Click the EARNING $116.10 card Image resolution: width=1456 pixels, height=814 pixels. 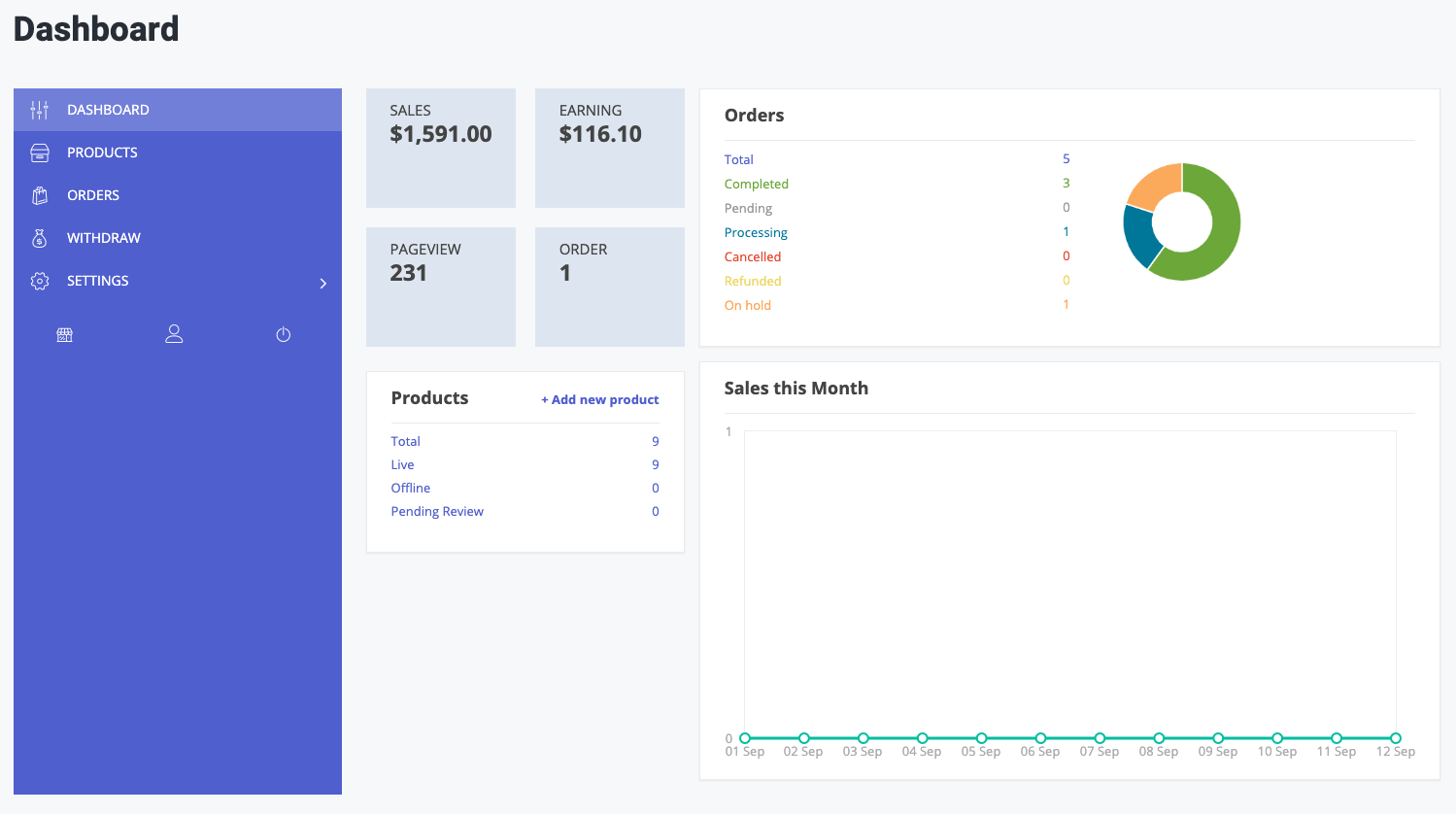[610, 148]
